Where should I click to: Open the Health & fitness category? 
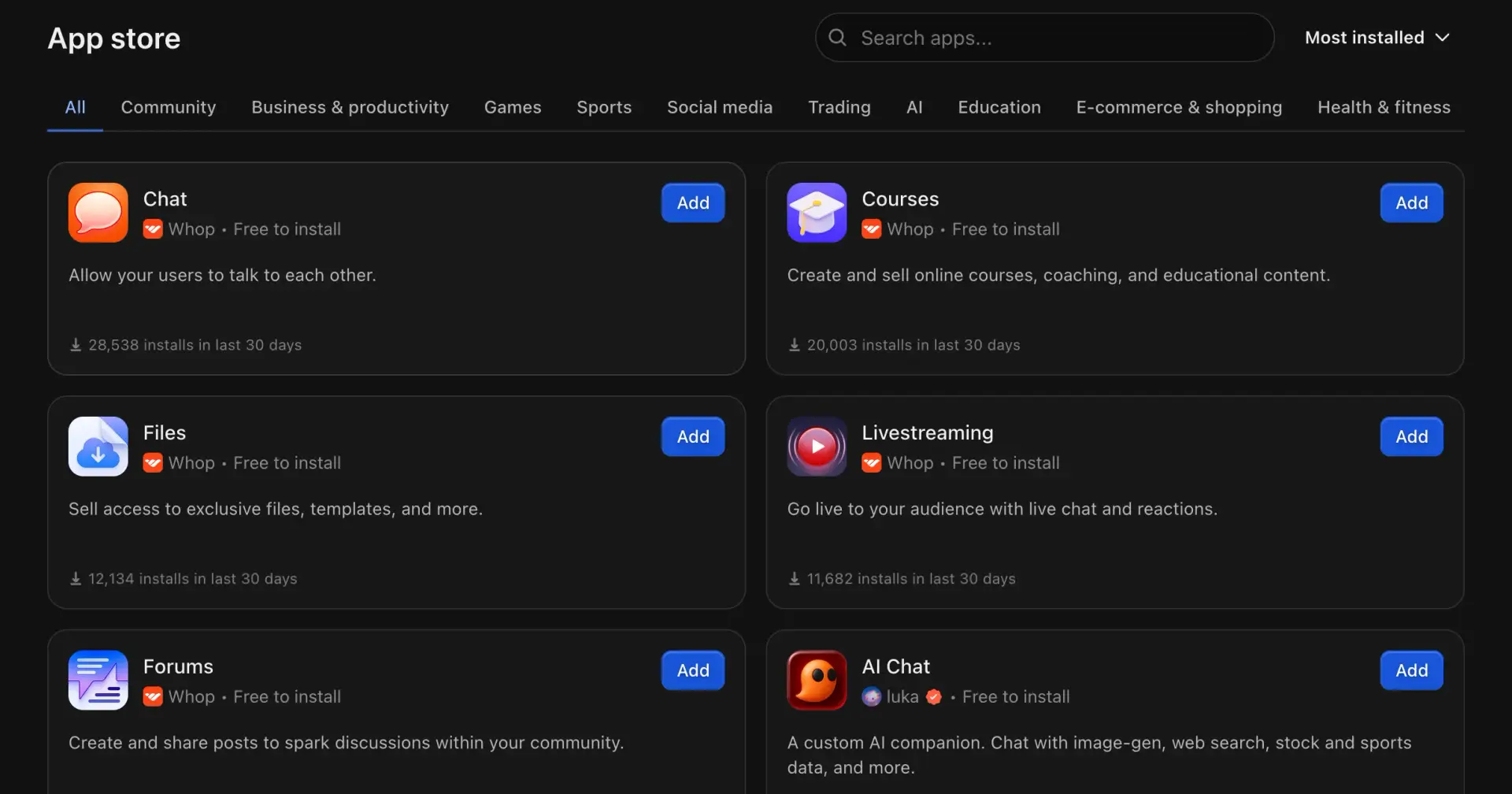click(x=1384, y=107)
